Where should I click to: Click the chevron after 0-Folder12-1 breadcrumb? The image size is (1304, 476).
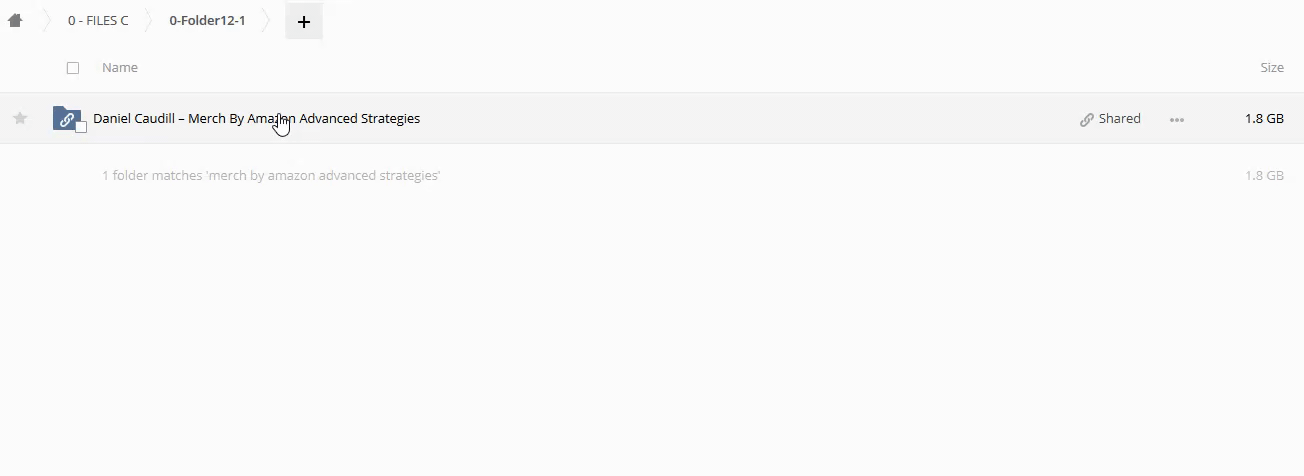pos(266,20)
